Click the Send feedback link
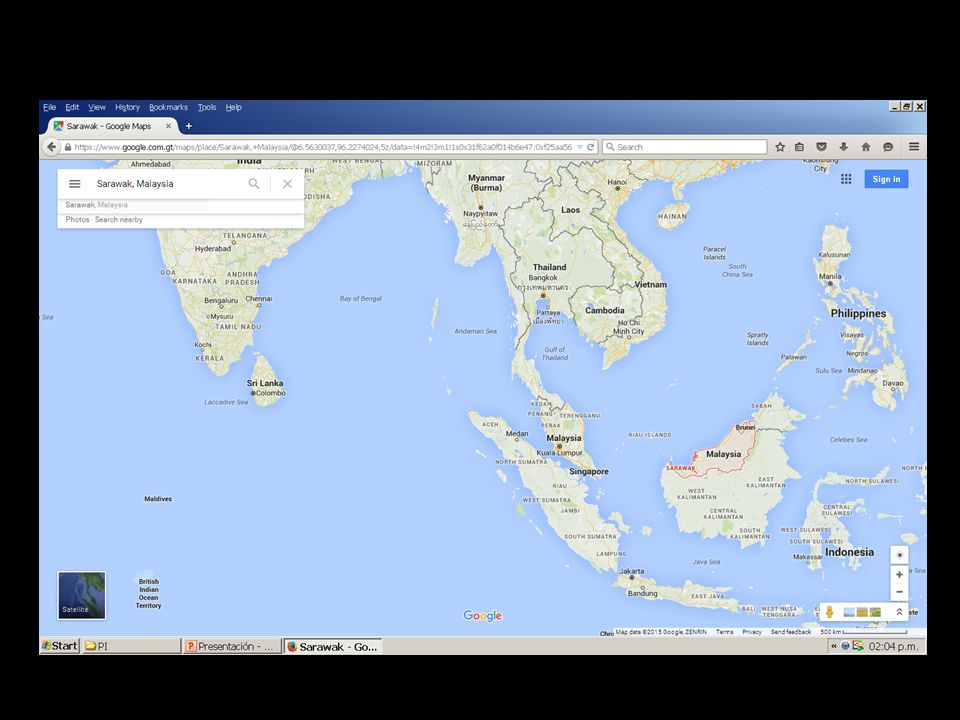The height and width of the screenshot is (720, 960). click(x=790, y=632)
